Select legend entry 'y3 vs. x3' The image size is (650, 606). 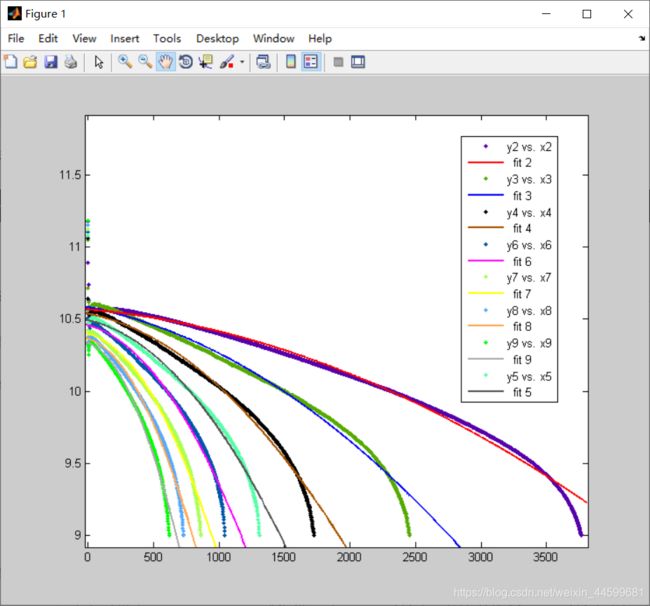(529, 179)
